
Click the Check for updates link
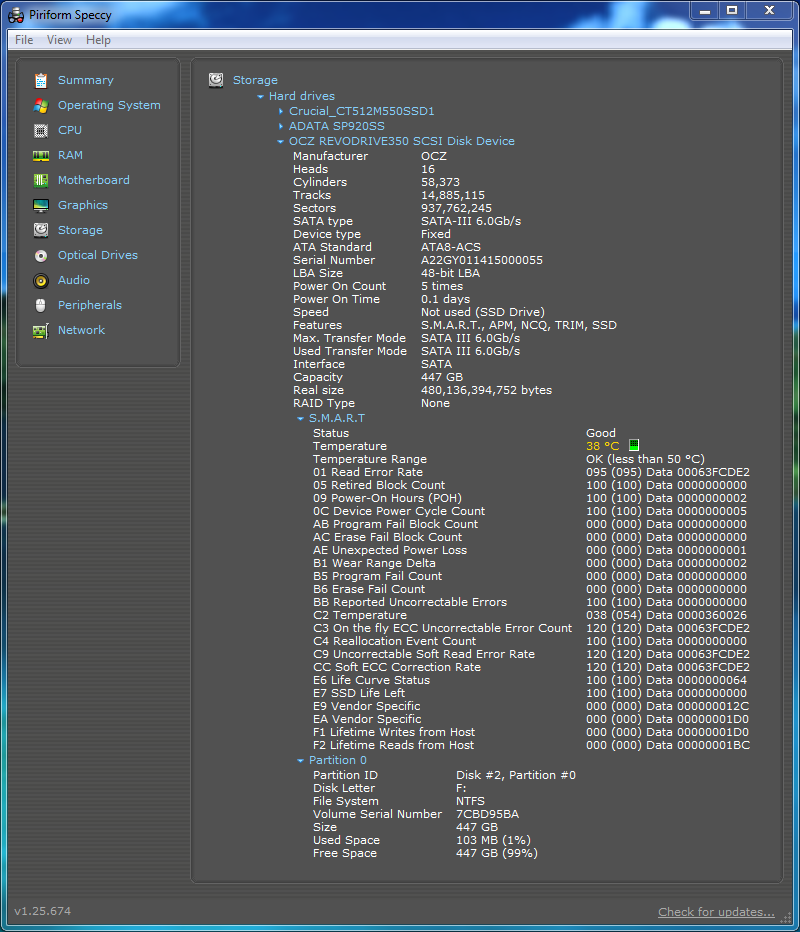coord(716,912)
